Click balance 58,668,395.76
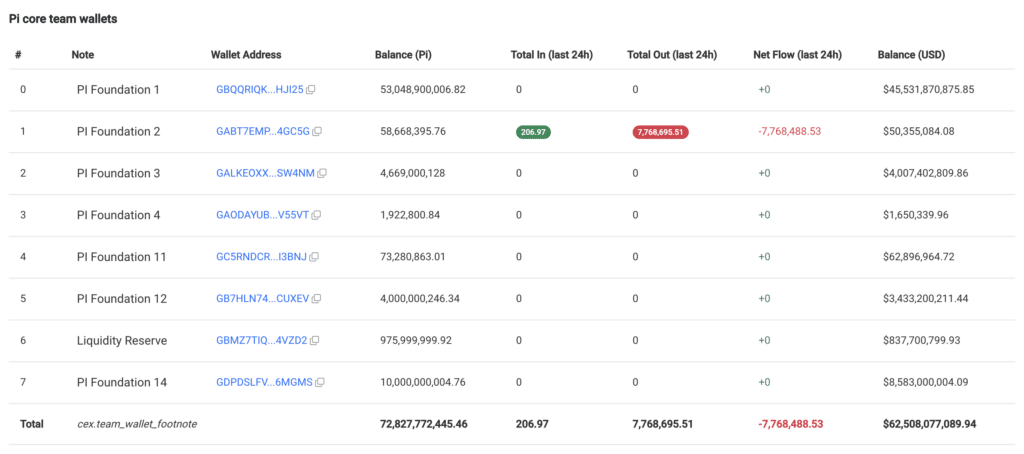Image resolution: width=1024 pixels, height=454 pixels. 413,132
